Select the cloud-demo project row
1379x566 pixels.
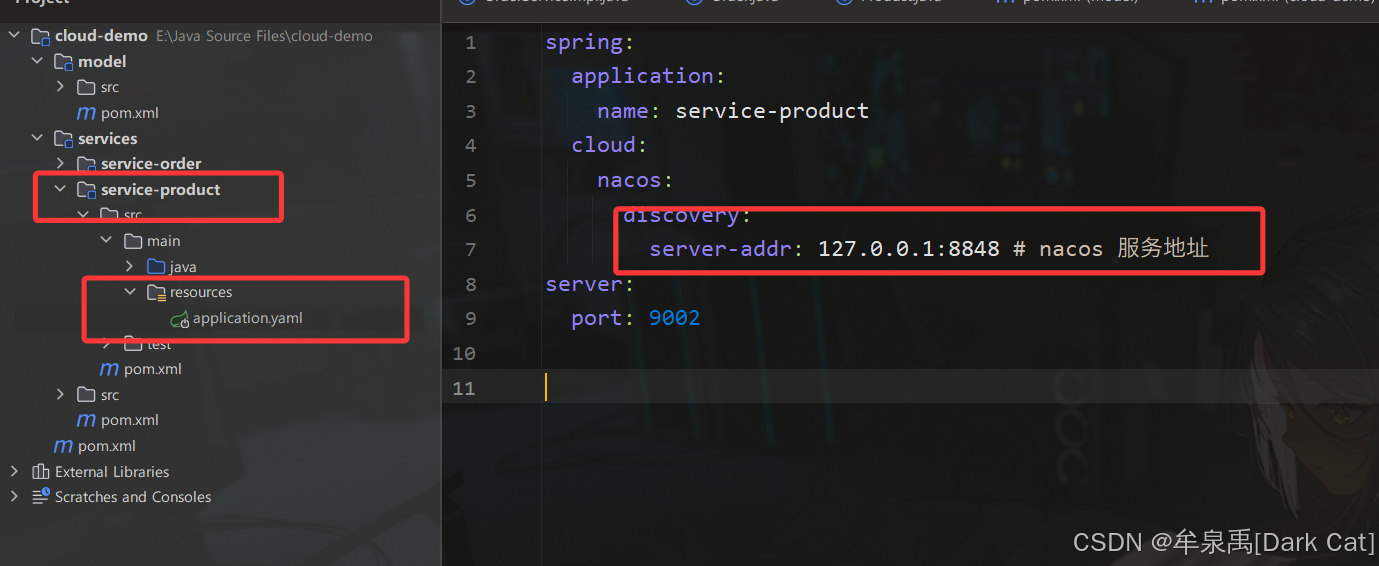tap(220, 36)
